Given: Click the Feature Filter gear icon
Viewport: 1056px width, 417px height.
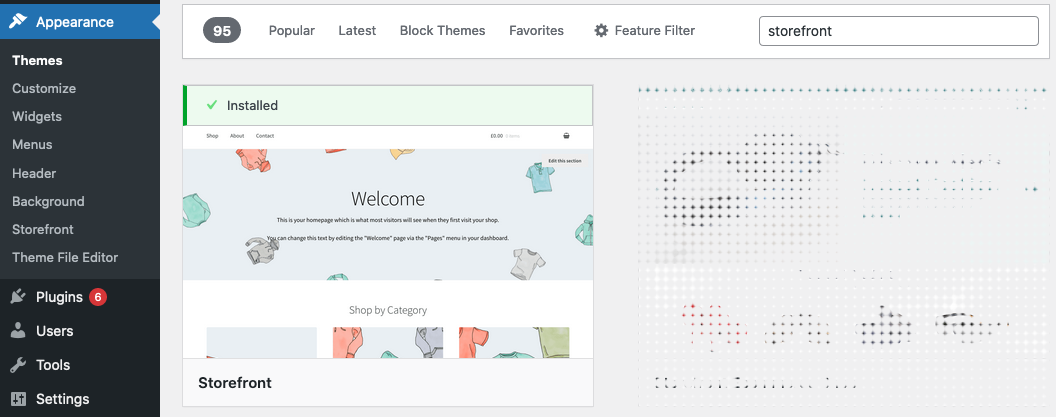Looking at the screenshot, I should 601,30.
